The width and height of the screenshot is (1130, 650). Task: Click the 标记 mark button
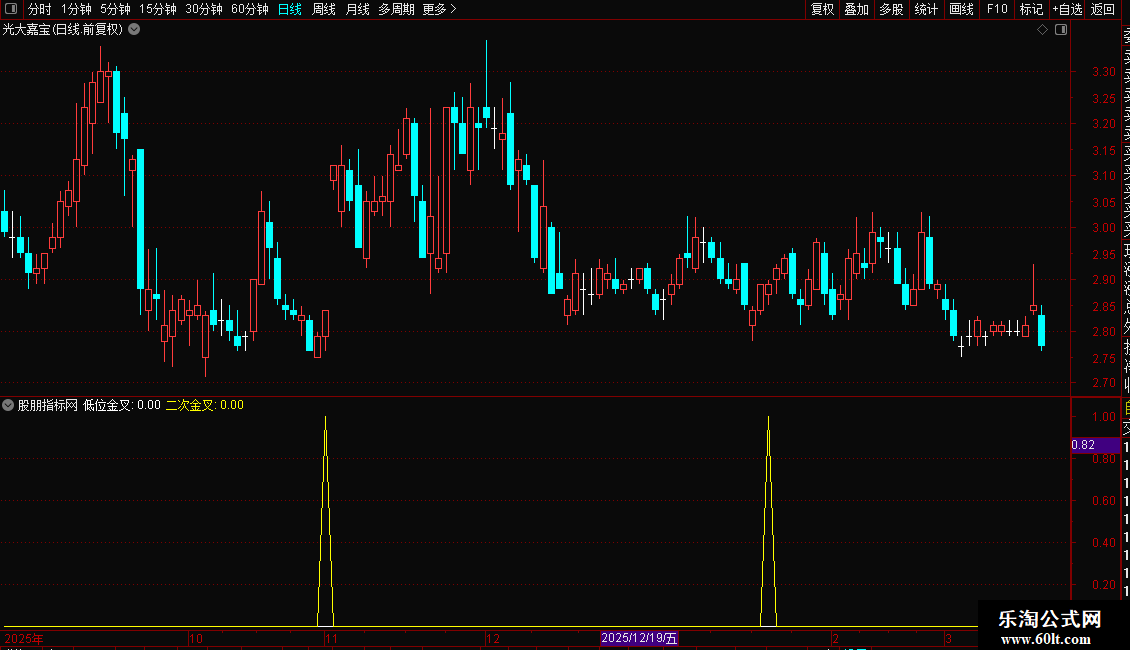click(x=1031, y=9)
